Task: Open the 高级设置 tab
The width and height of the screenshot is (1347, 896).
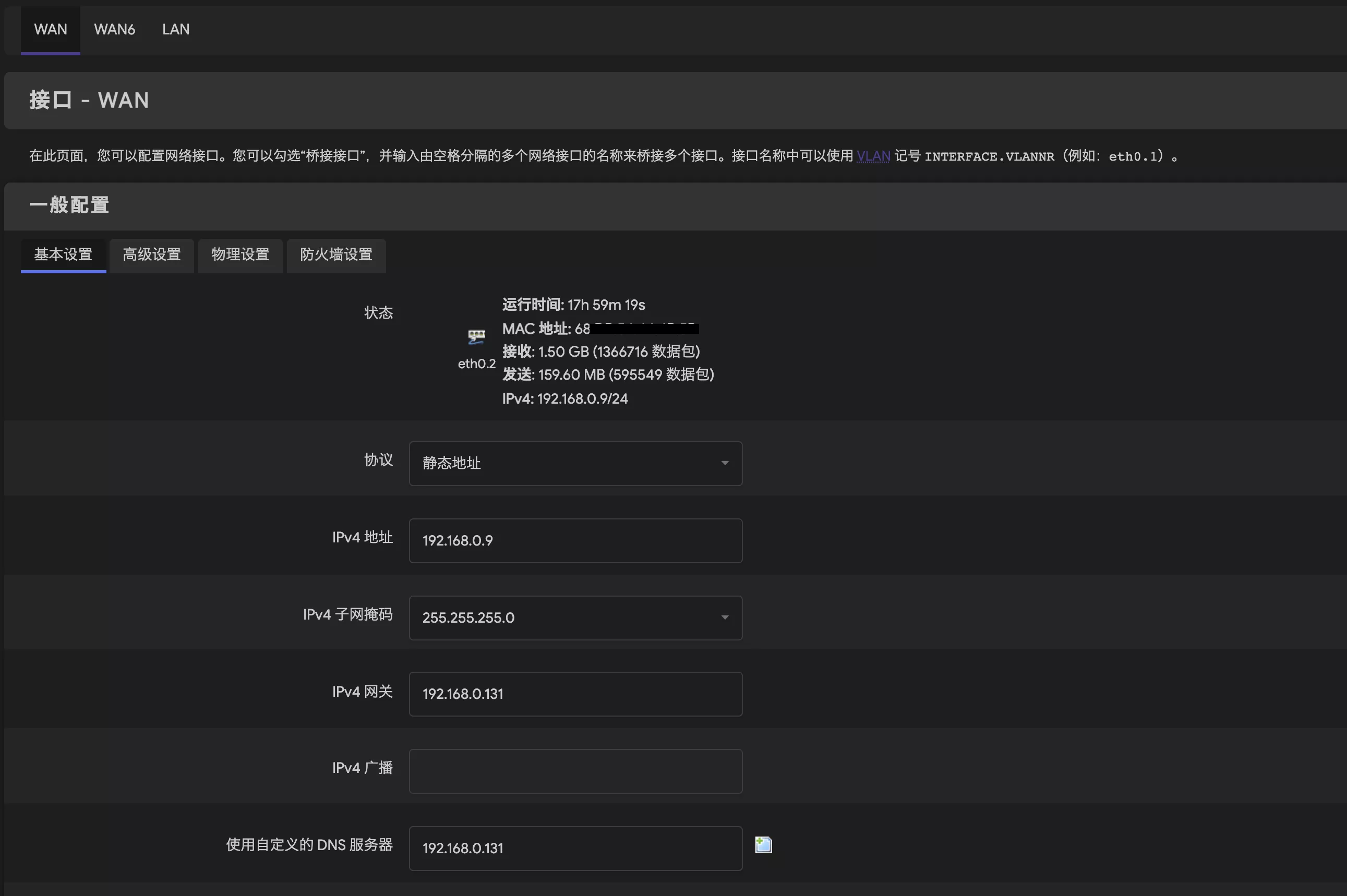Action: tap(151, 255)
